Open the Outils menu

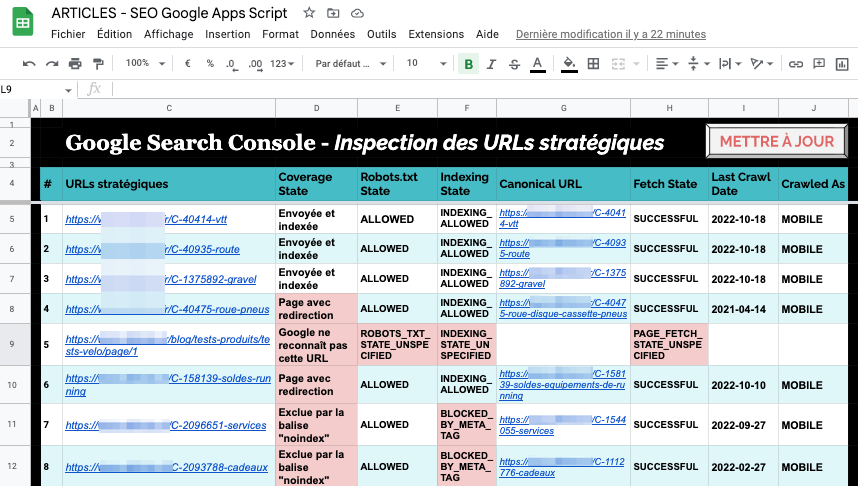click(381, 34)
